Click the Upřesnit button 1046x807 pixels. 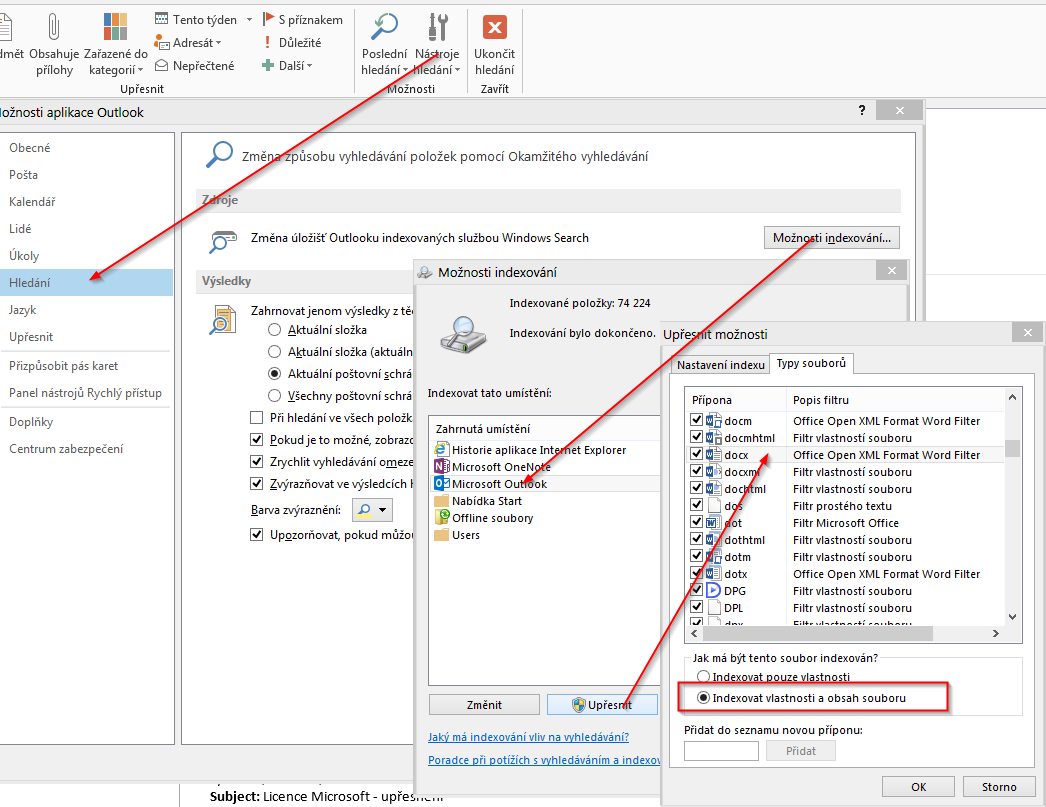point(602,704)
